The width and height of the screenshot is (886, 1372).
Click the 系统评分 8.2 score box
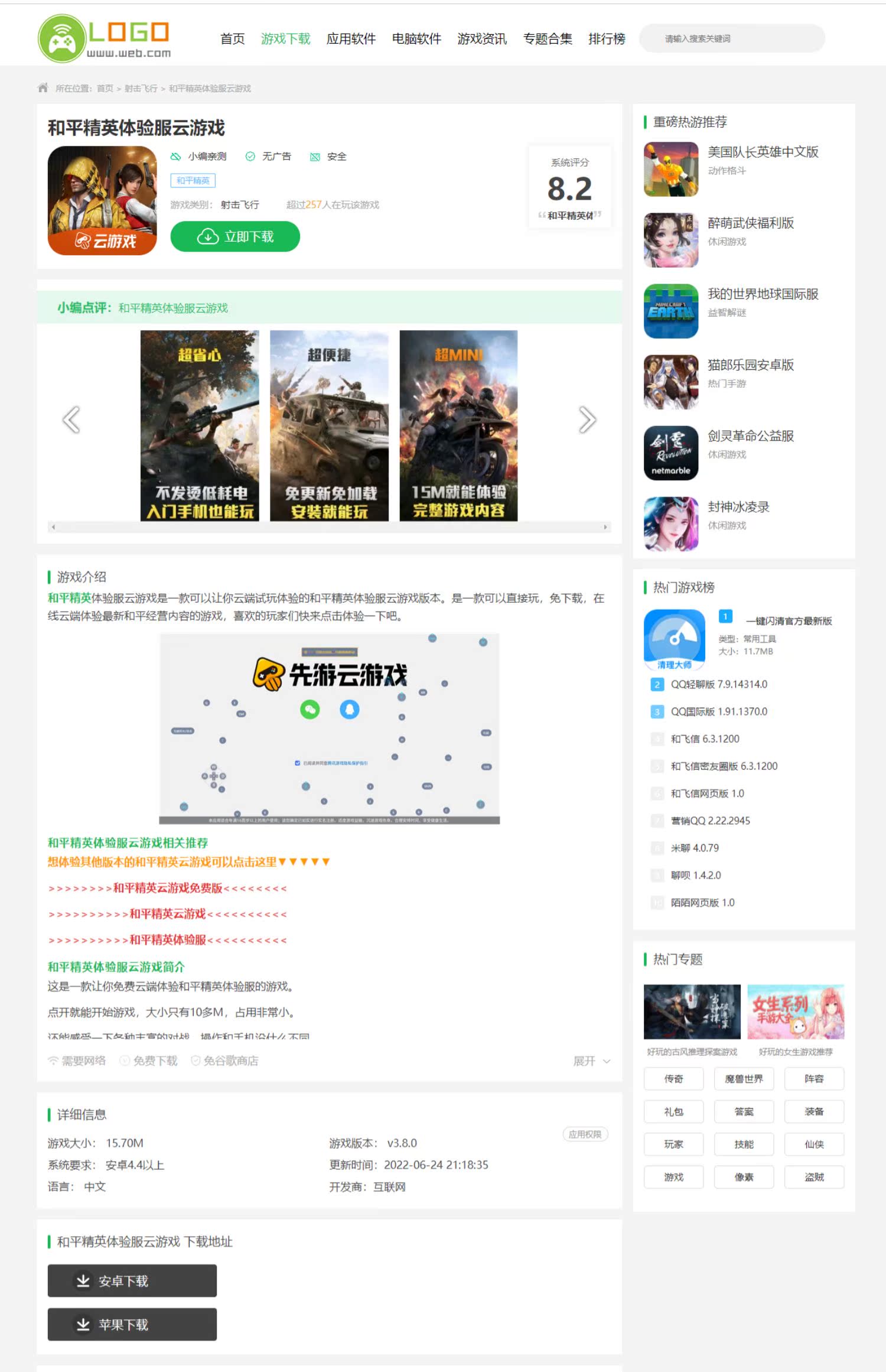click(570, 187)
